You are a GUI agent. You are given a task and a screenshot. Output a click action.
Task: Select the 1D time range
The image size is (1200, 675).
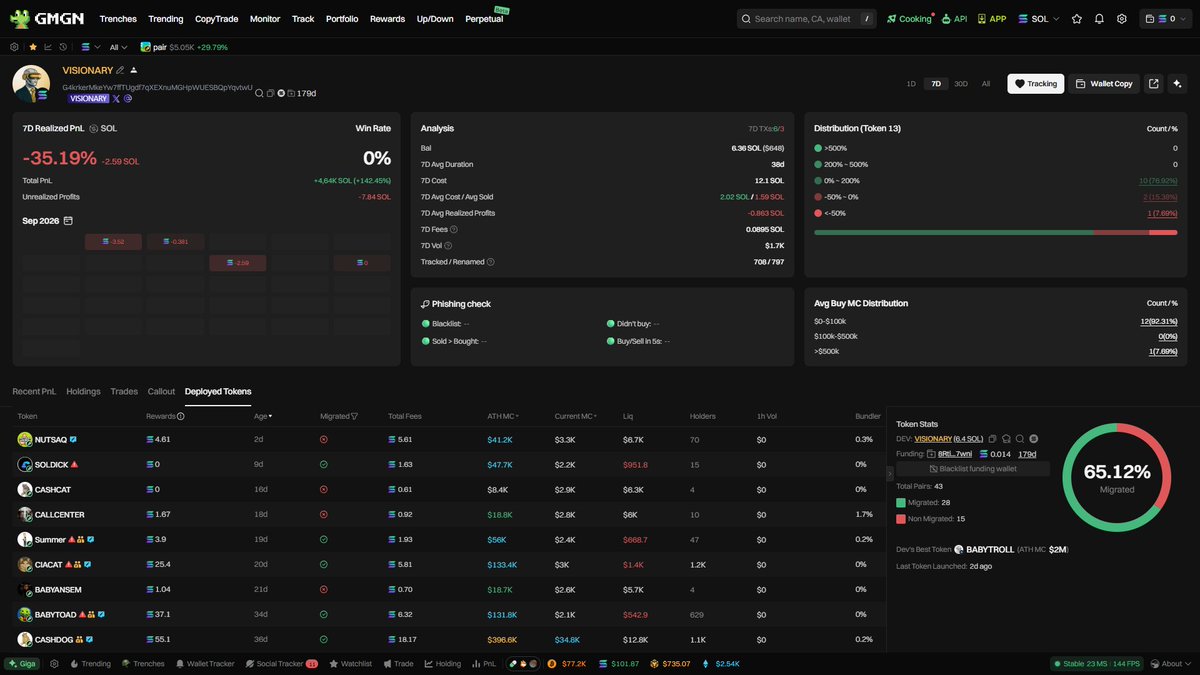[x=911, y=84]
